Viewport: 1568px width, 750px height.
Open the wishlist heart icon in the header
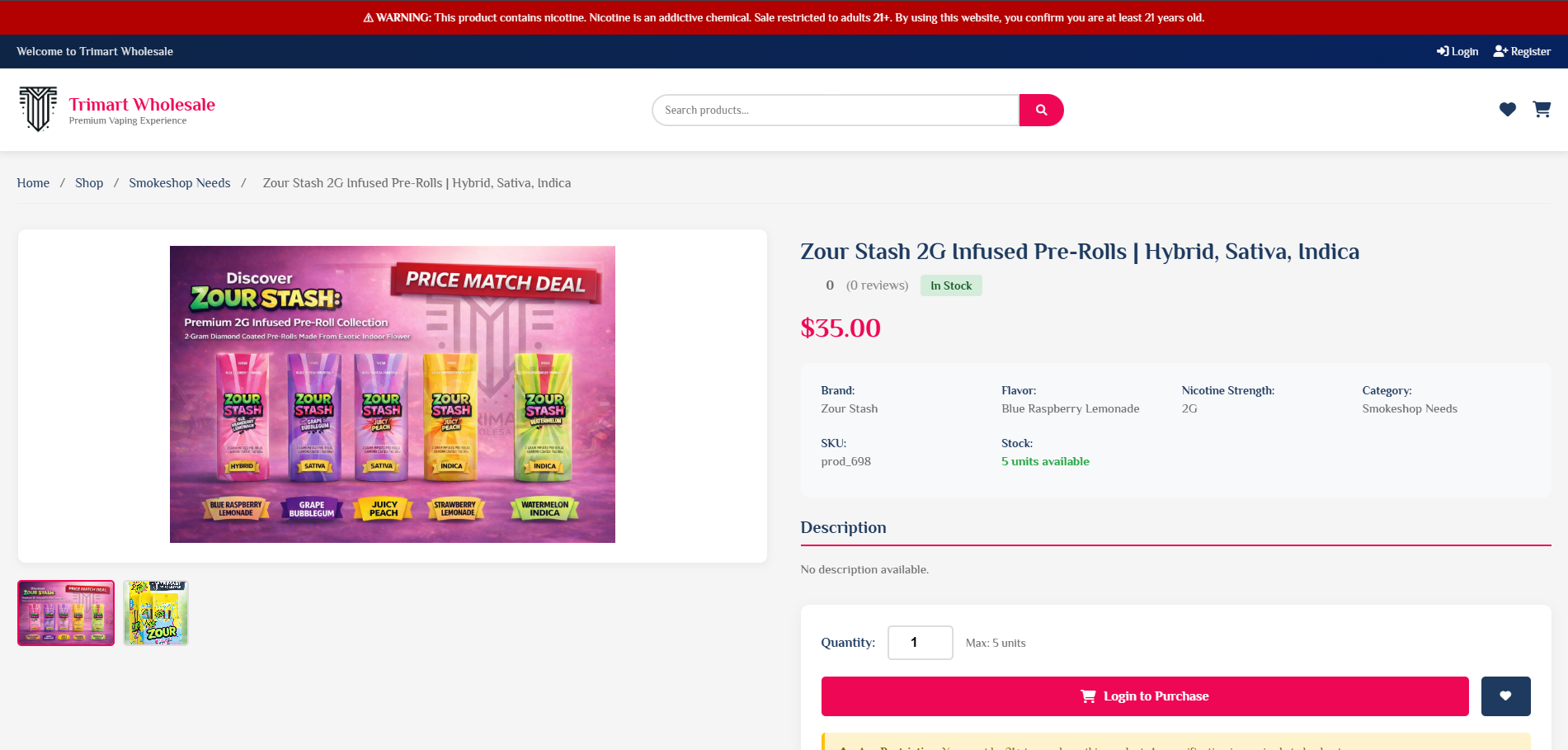point(1508,109)
